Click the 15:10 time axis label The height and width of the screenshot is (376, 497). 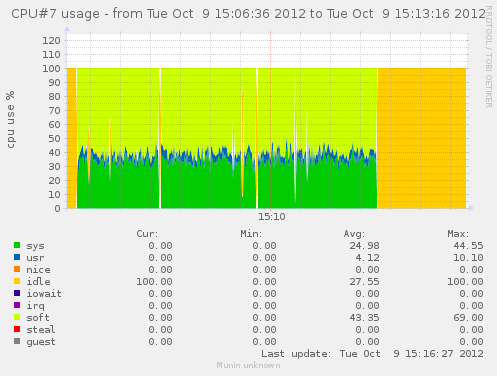[272, 217]
